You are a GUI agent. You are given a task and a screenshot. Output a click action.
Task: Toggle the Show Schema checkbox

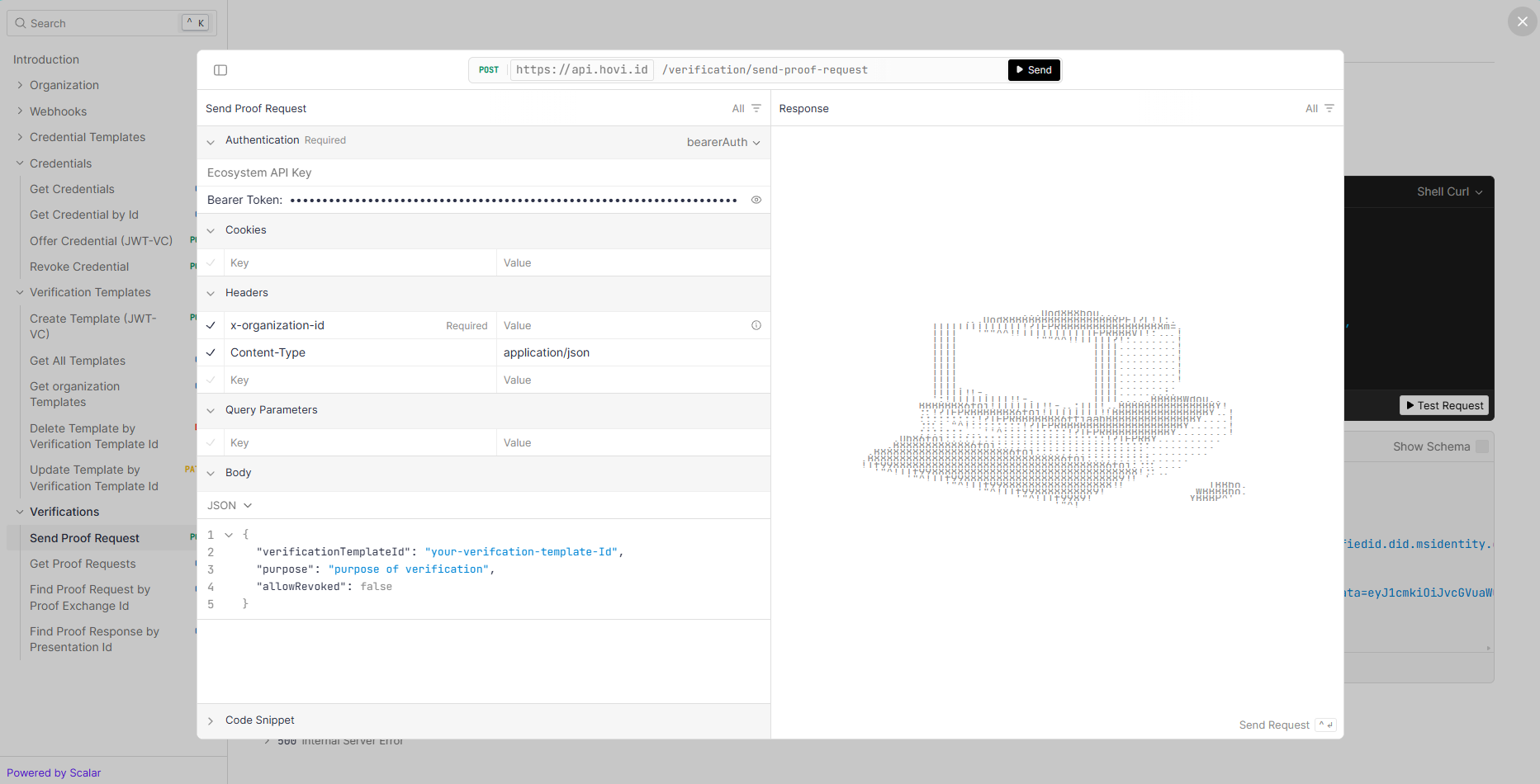coord(1481,446)
